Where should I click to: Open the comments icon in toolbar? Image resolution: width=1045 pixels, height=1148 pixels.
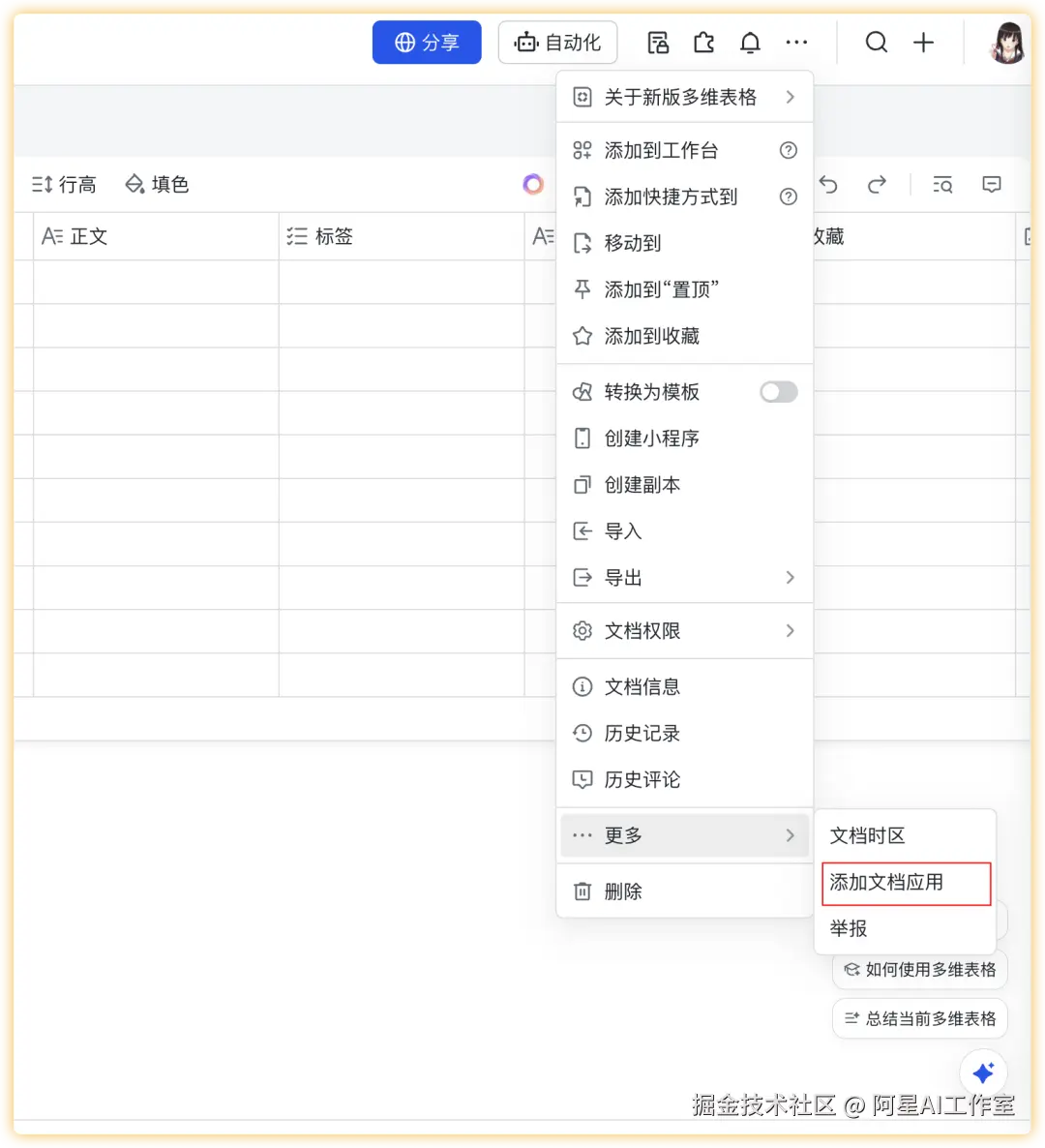click(x=992, y=185)
